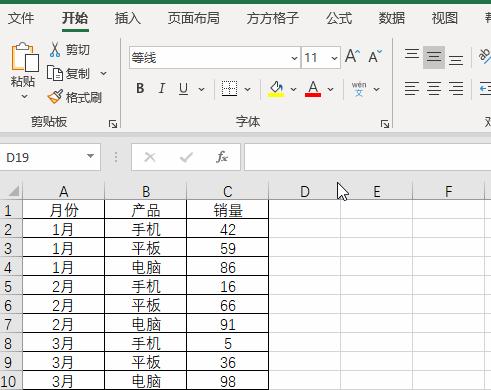Click the Cut (剪切) scissors icon
The height and width of the screenshot is (390, 491).
55,49
